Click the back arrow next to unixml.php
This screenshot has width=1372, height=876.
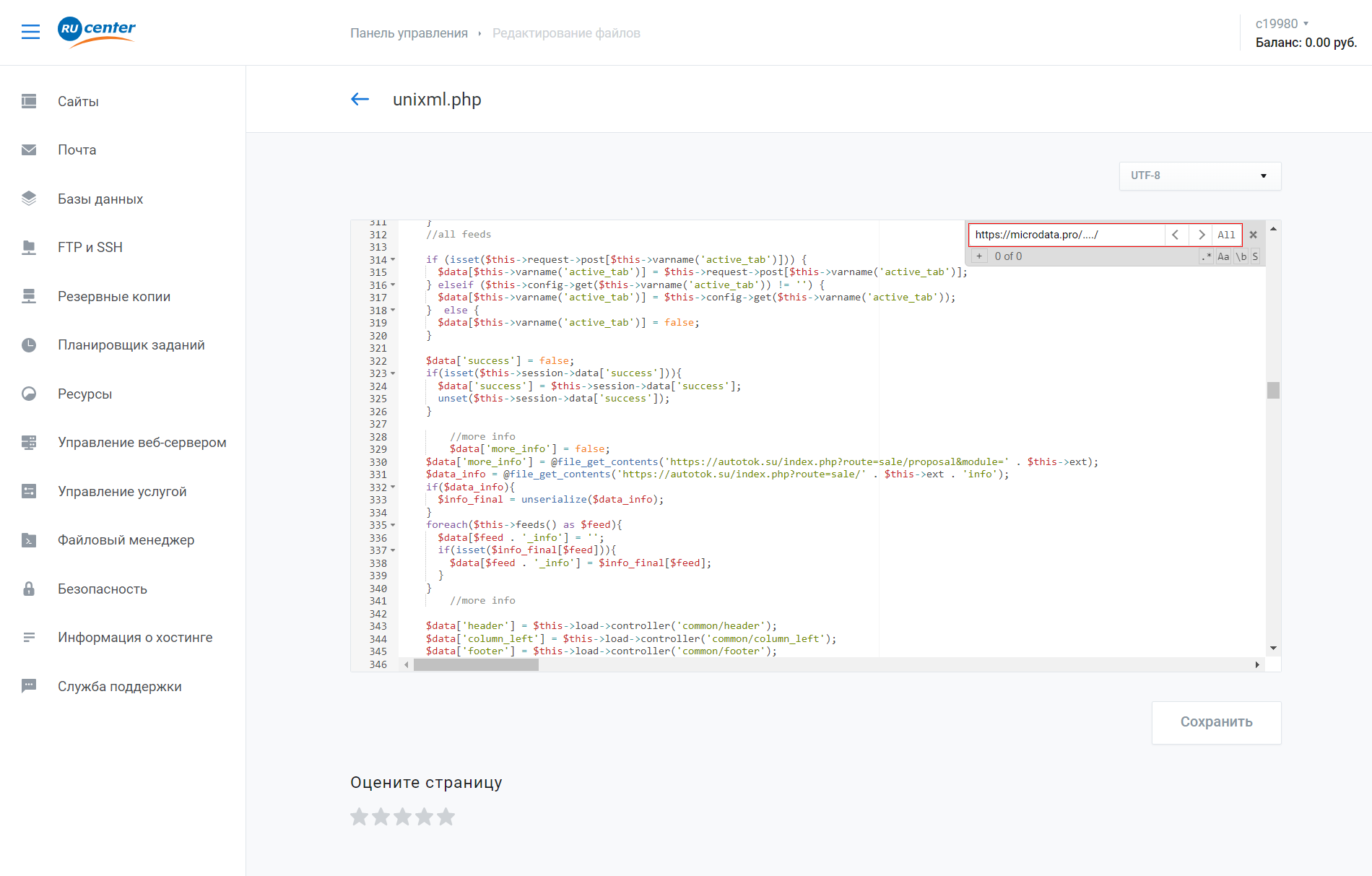[x=360, y=100]
